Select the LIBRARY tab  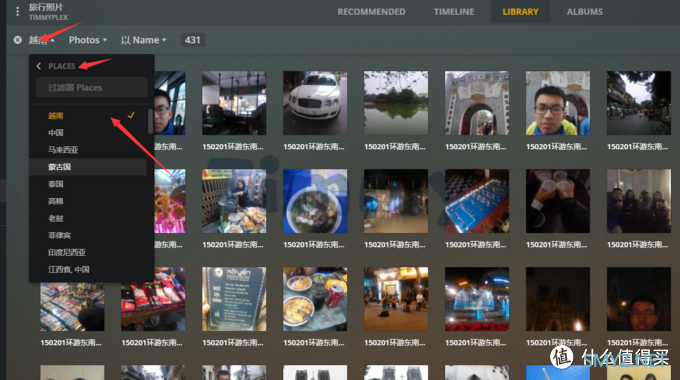coord(520,12)
